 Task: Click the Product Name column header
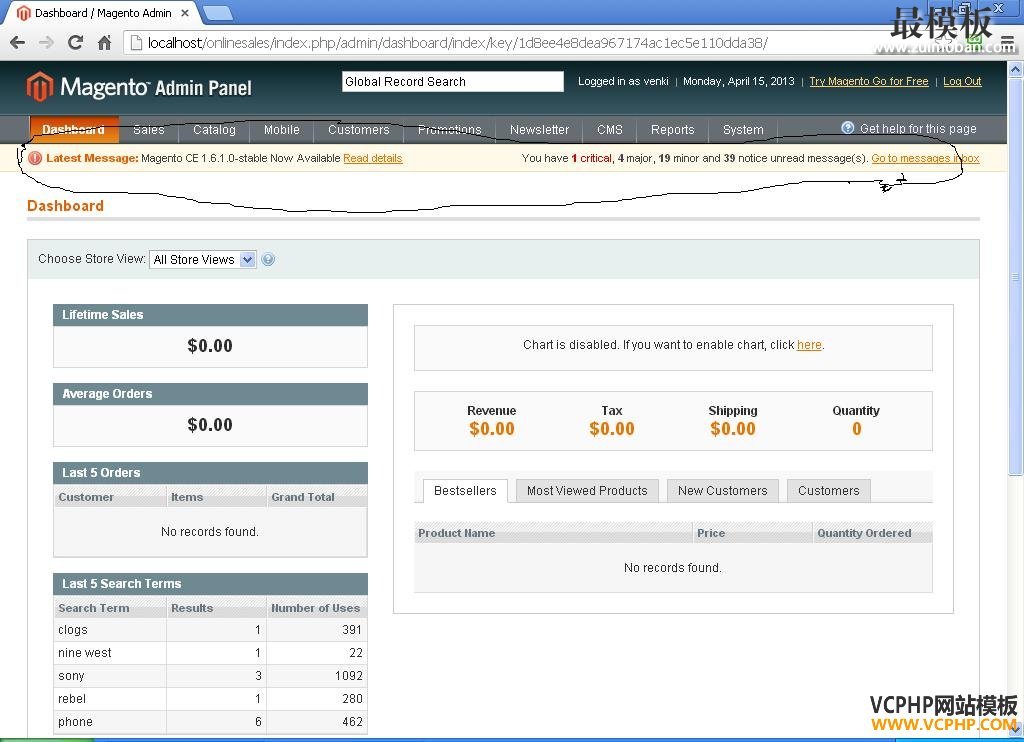[x=553, y=533]
